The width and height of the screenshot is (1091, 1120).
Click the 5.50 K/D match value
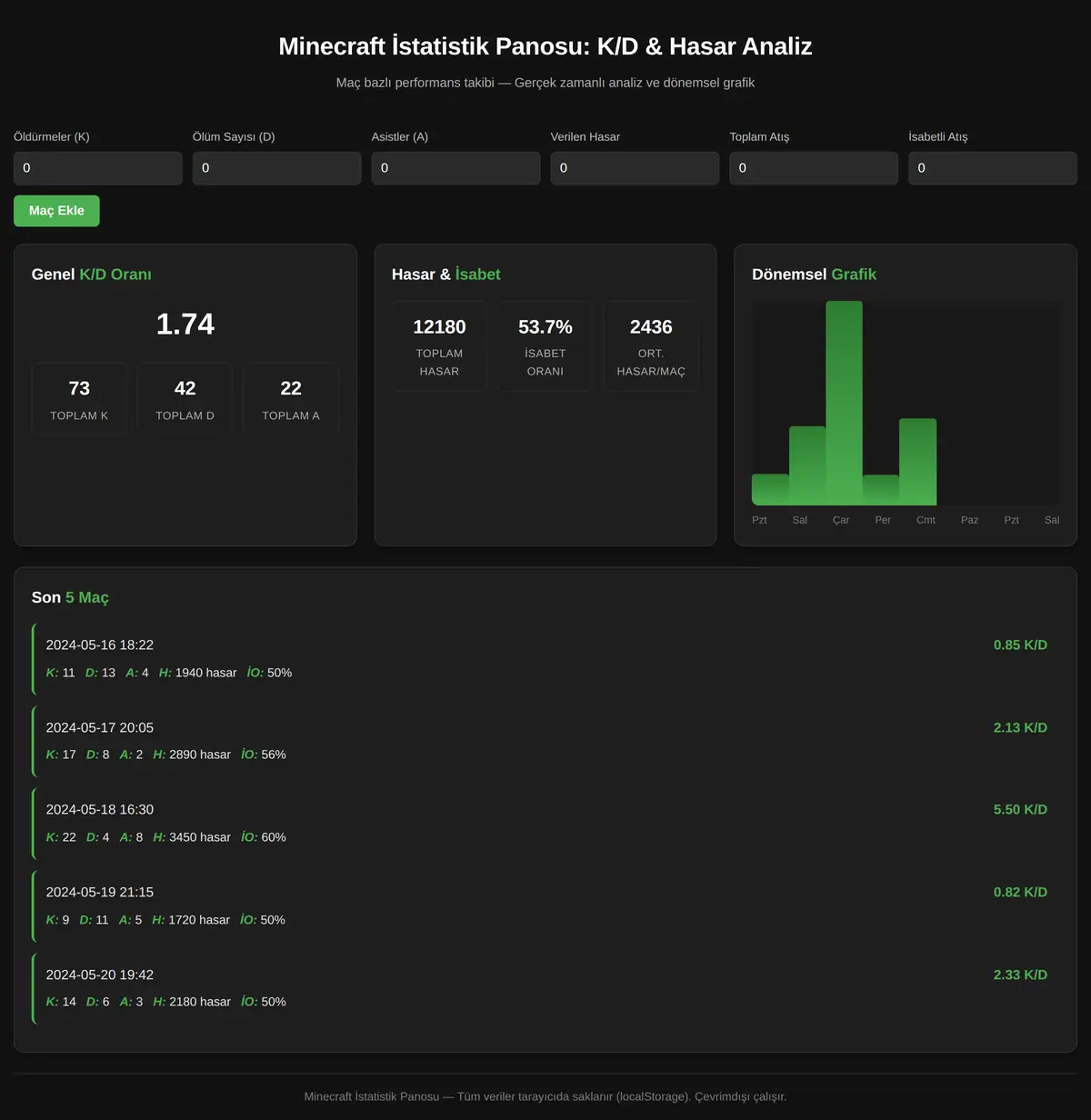(x=1020, y=810)
